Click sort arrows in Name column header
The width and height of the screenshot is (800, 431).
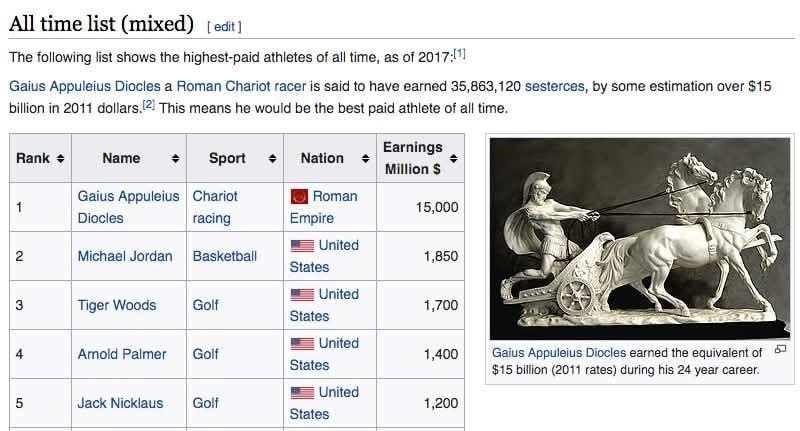[x=175, y=159]
